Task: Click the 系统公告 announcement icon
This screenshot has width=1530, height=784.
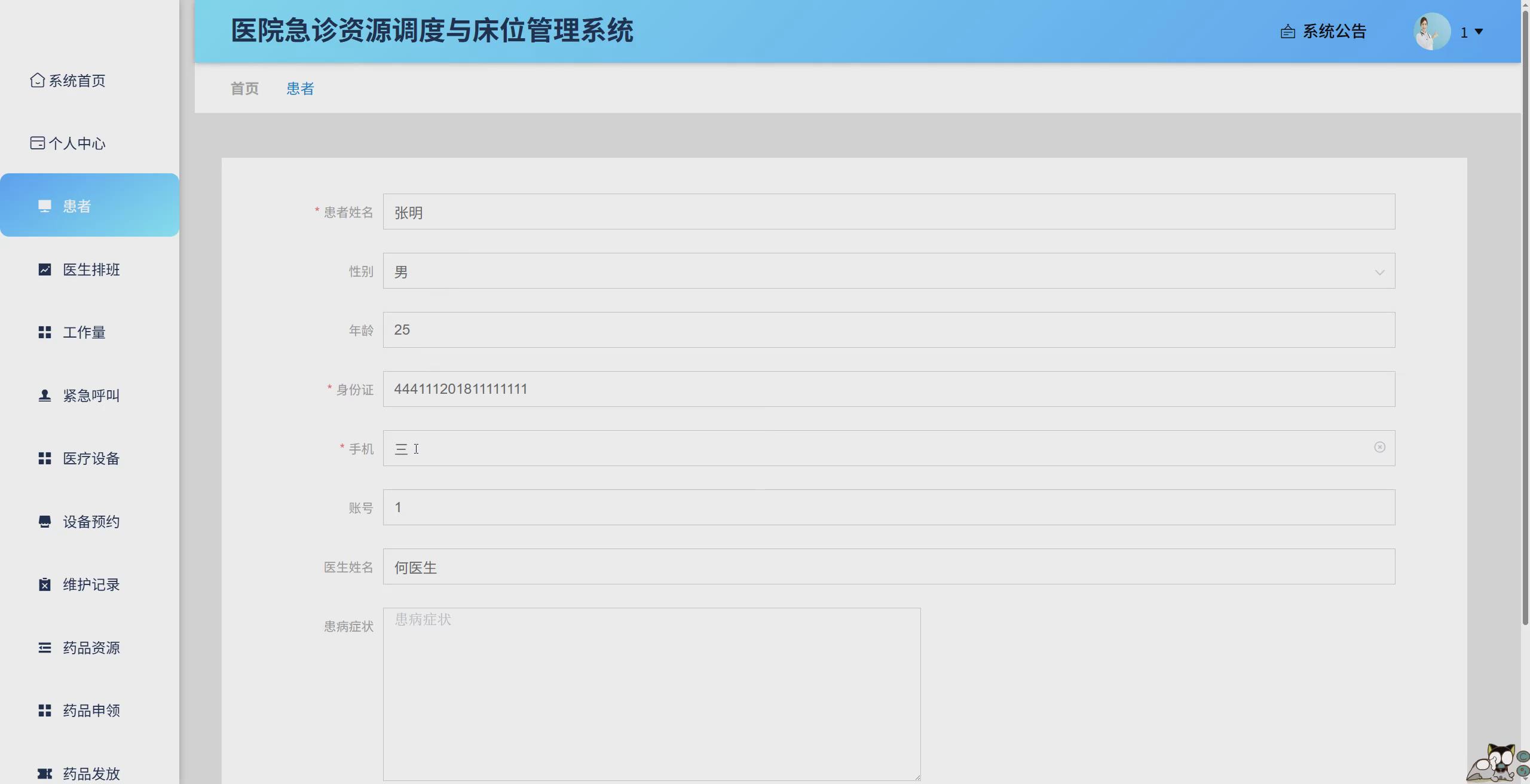Action: pos(1288,32)
